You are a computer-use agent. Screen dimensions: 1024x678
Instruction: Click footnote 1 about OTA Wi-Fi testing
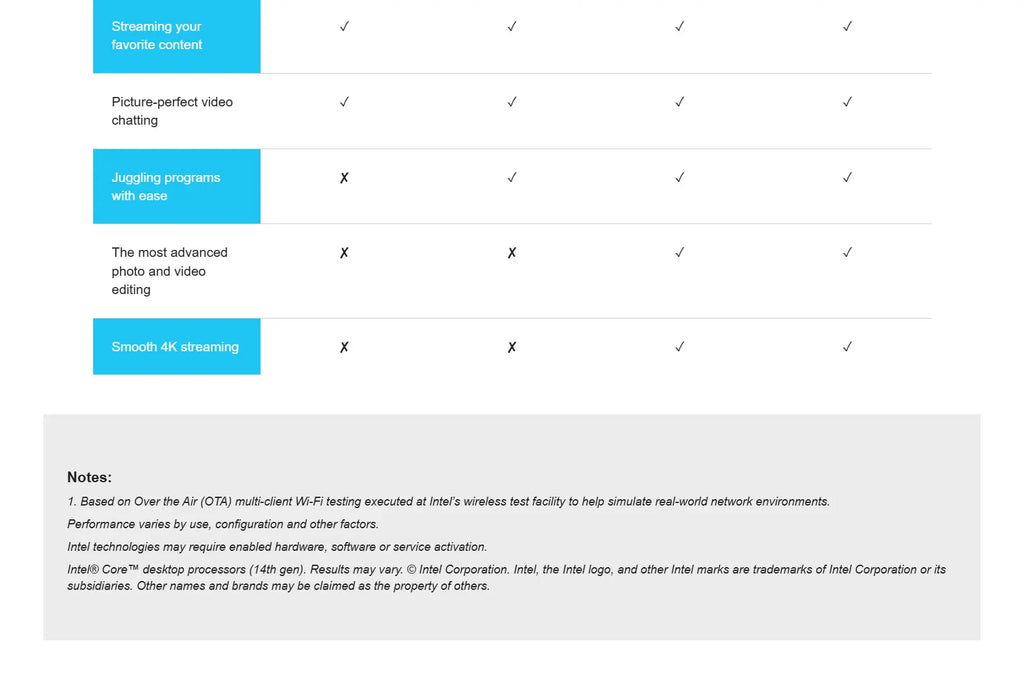pos(448,502)
